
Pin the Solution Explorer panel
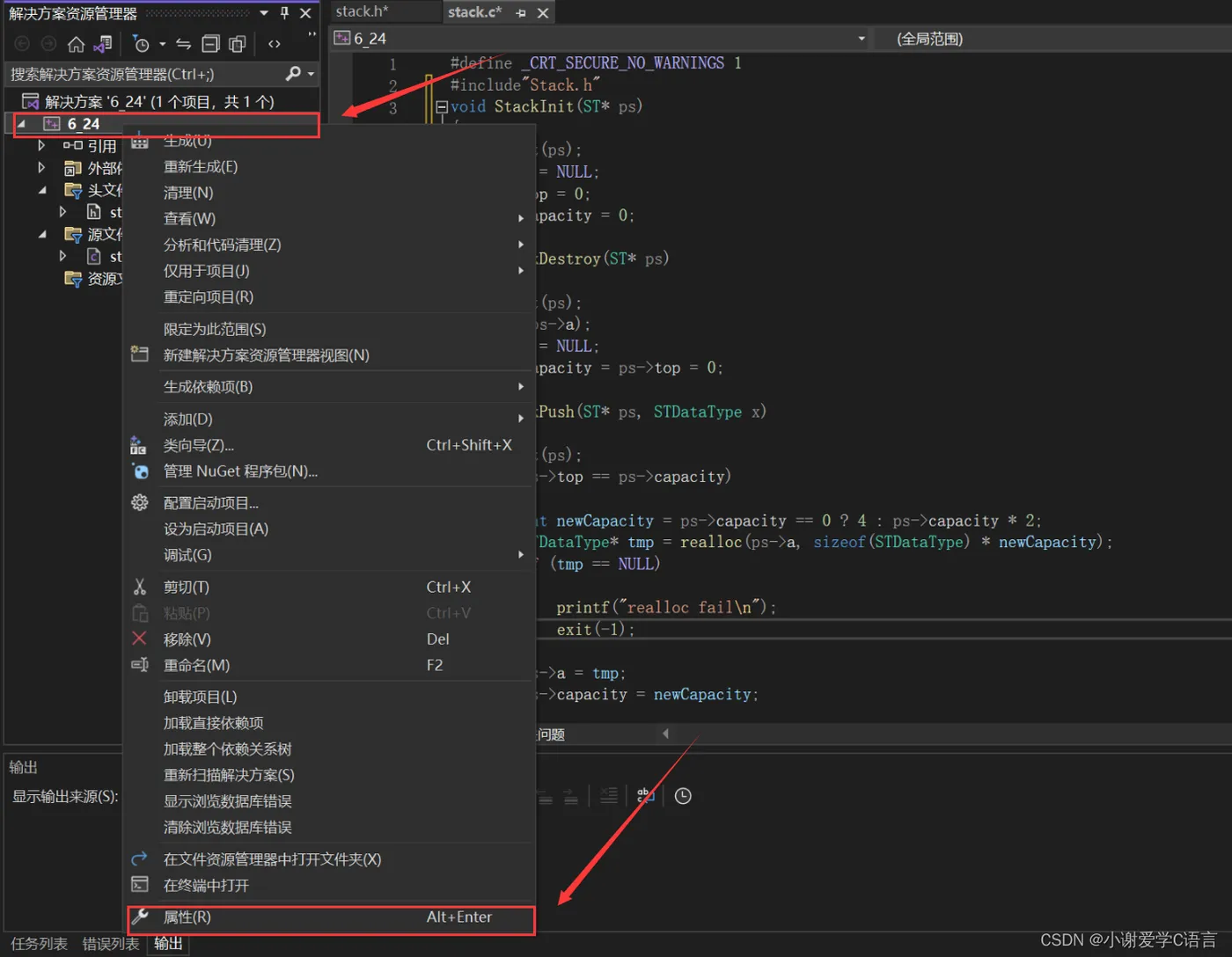[x=284, y=13]
